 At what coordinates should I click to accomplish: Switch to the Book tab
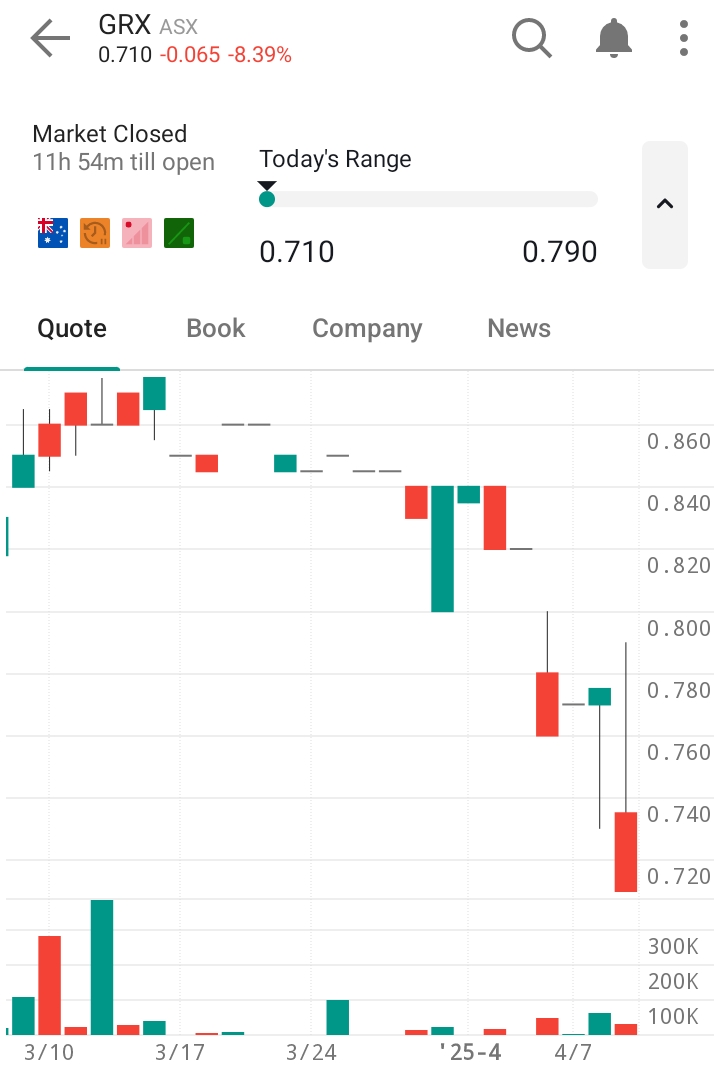216,328
